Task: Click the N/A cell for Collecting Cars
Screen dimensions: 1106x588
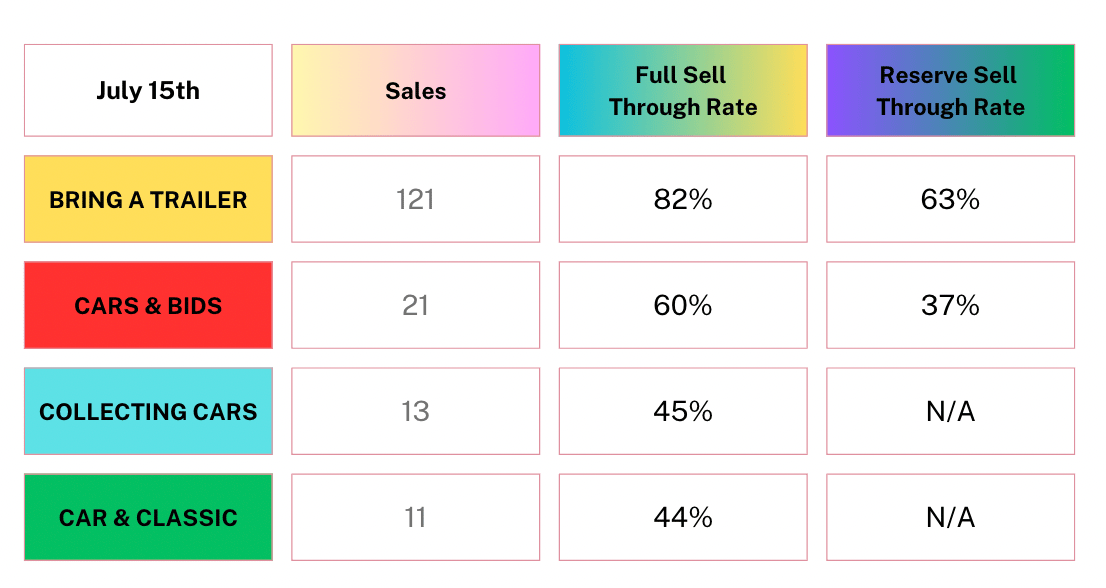Action: (x=950, y=411)
